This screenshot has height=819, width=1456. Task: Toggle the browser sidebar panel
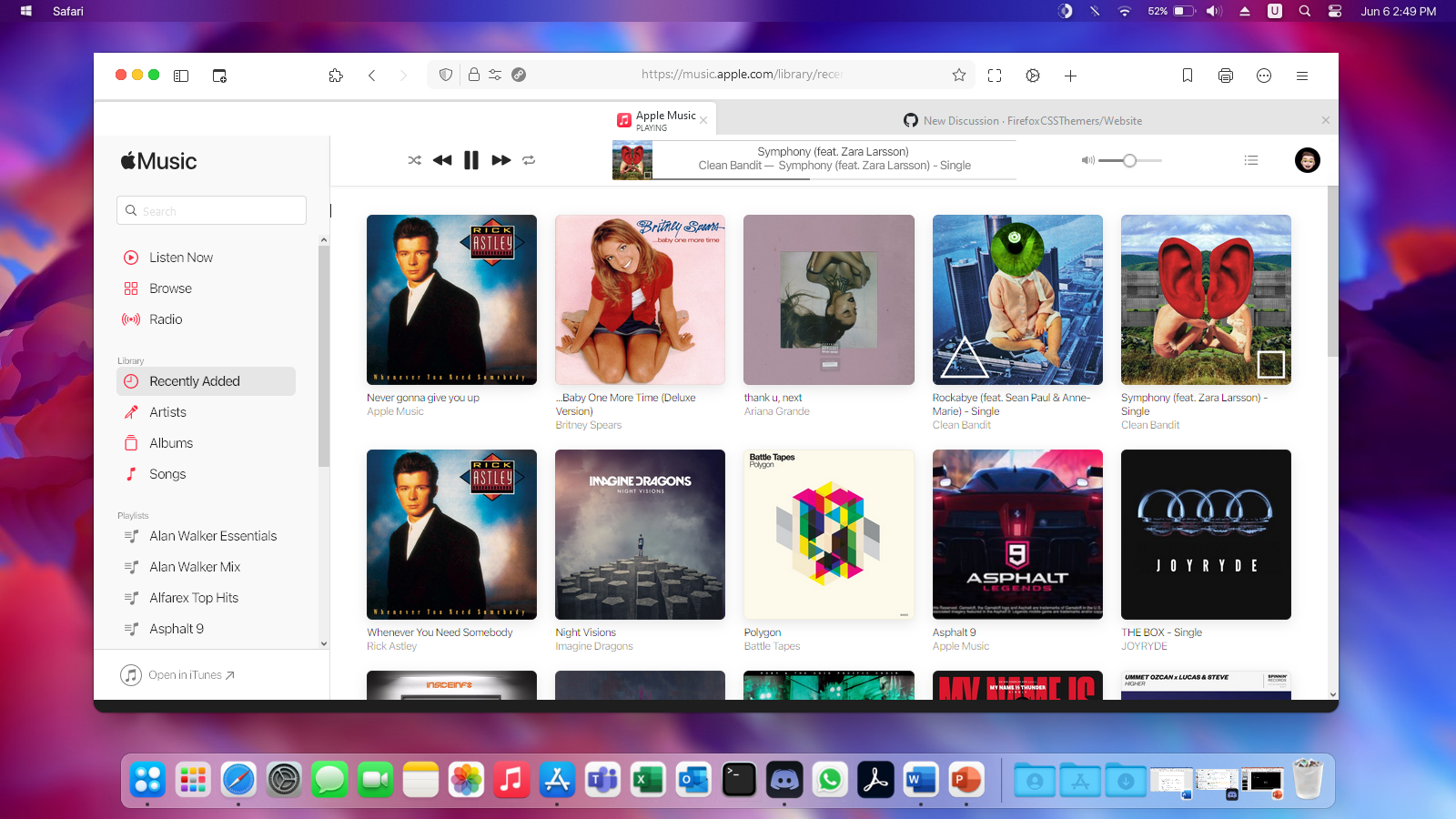pyautogui.click(x=181, y=76)
